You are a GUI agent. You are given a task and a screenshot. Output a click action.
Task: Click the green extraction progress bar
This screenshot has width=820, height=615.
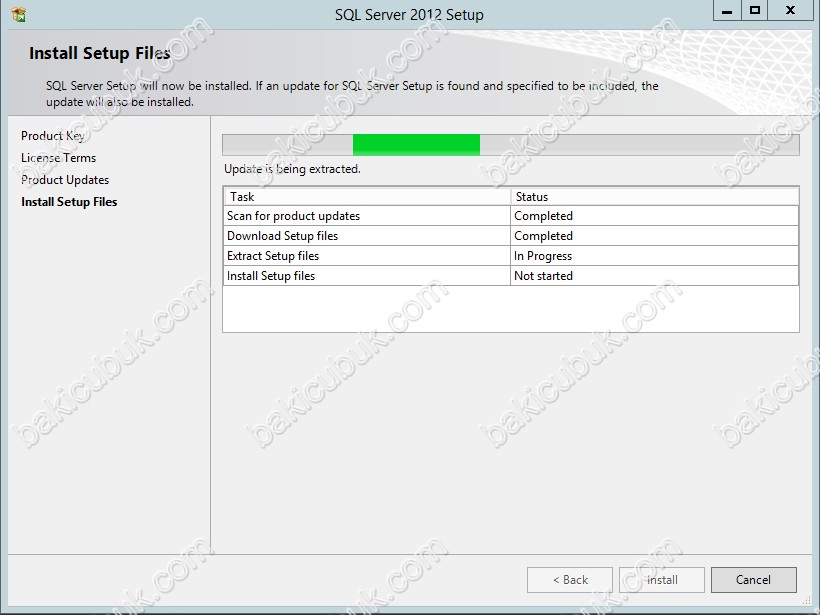pos(510,145)
